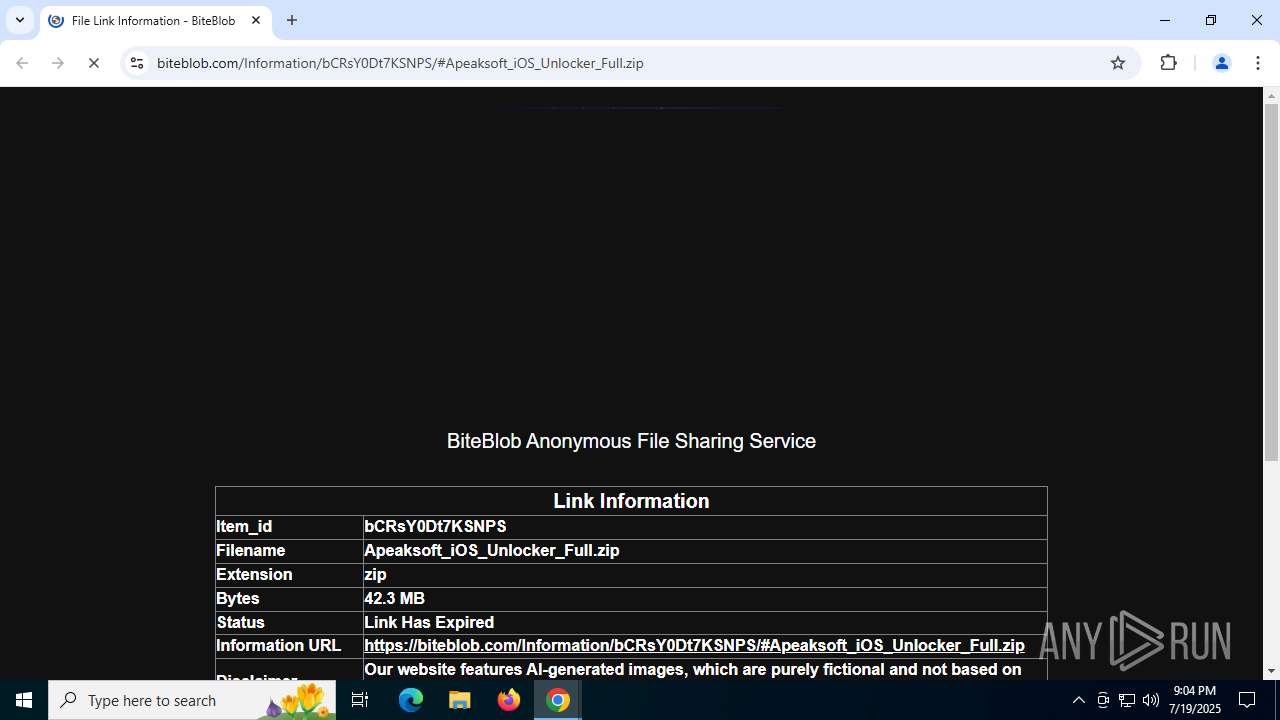Select the 'Bytes' label cell

click(x=289, y=599)
